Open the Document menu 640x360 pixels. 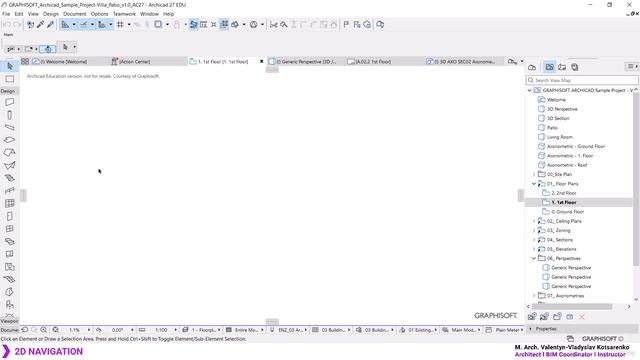(75, 14)
